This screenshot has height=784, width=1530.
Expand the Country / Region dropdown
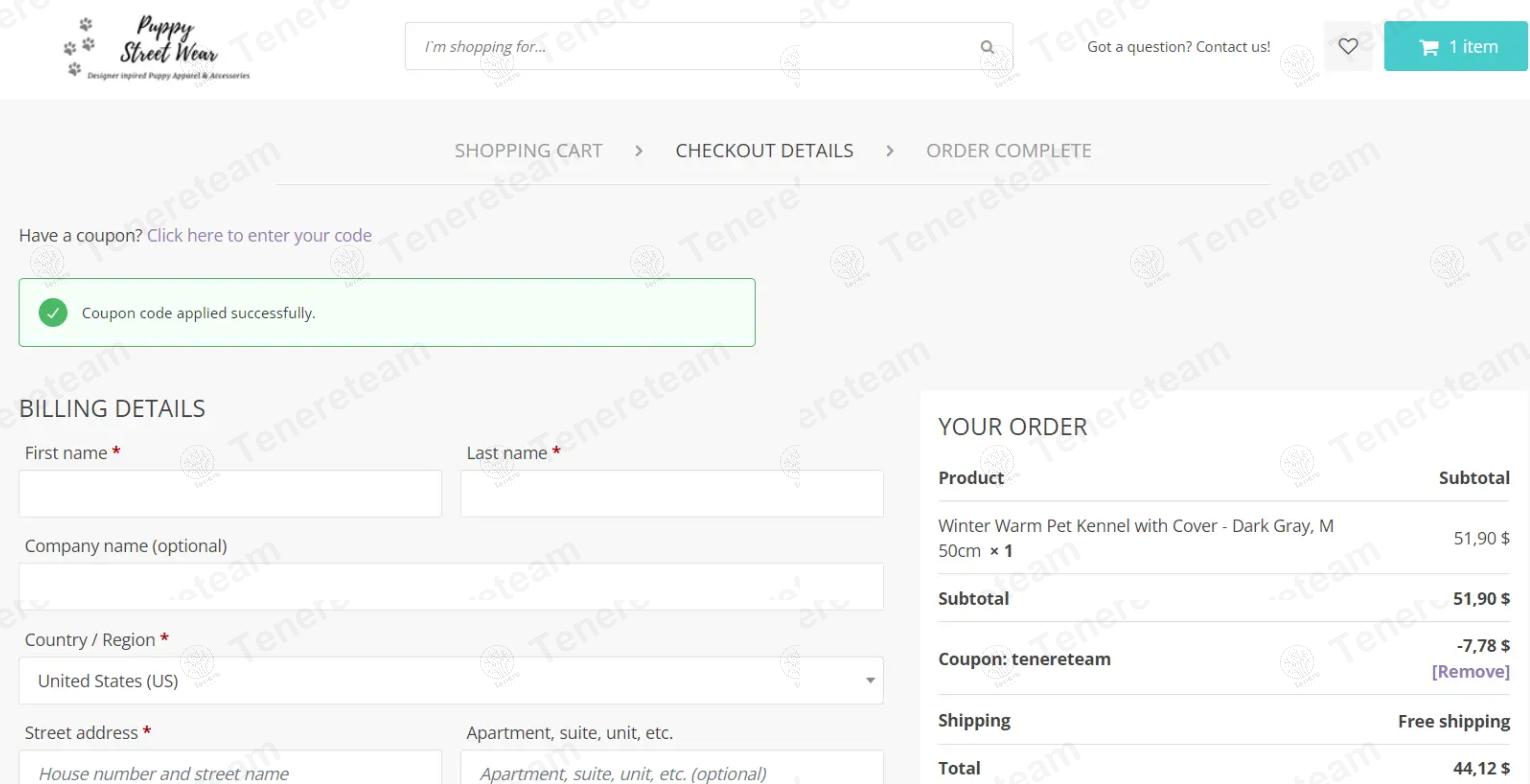pyautogui.click(x=451, y=681)
